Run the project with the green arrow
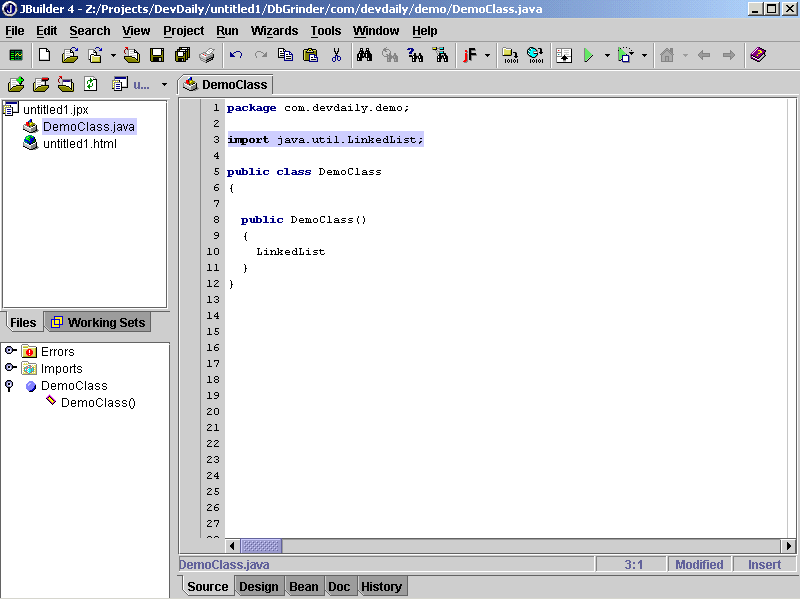Viewport: 800px width, 600px height. click(x=588, y=55)
